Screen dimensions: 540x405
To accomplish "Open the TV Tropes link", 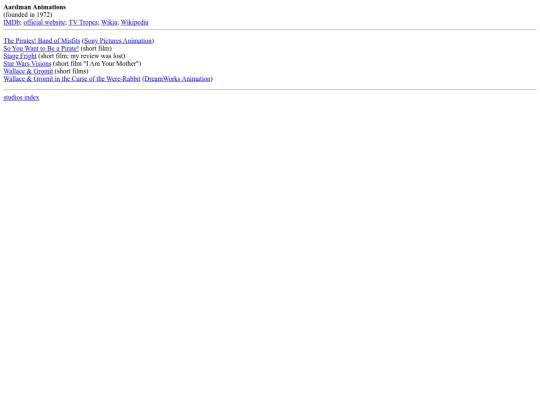I will click(83, 22).
